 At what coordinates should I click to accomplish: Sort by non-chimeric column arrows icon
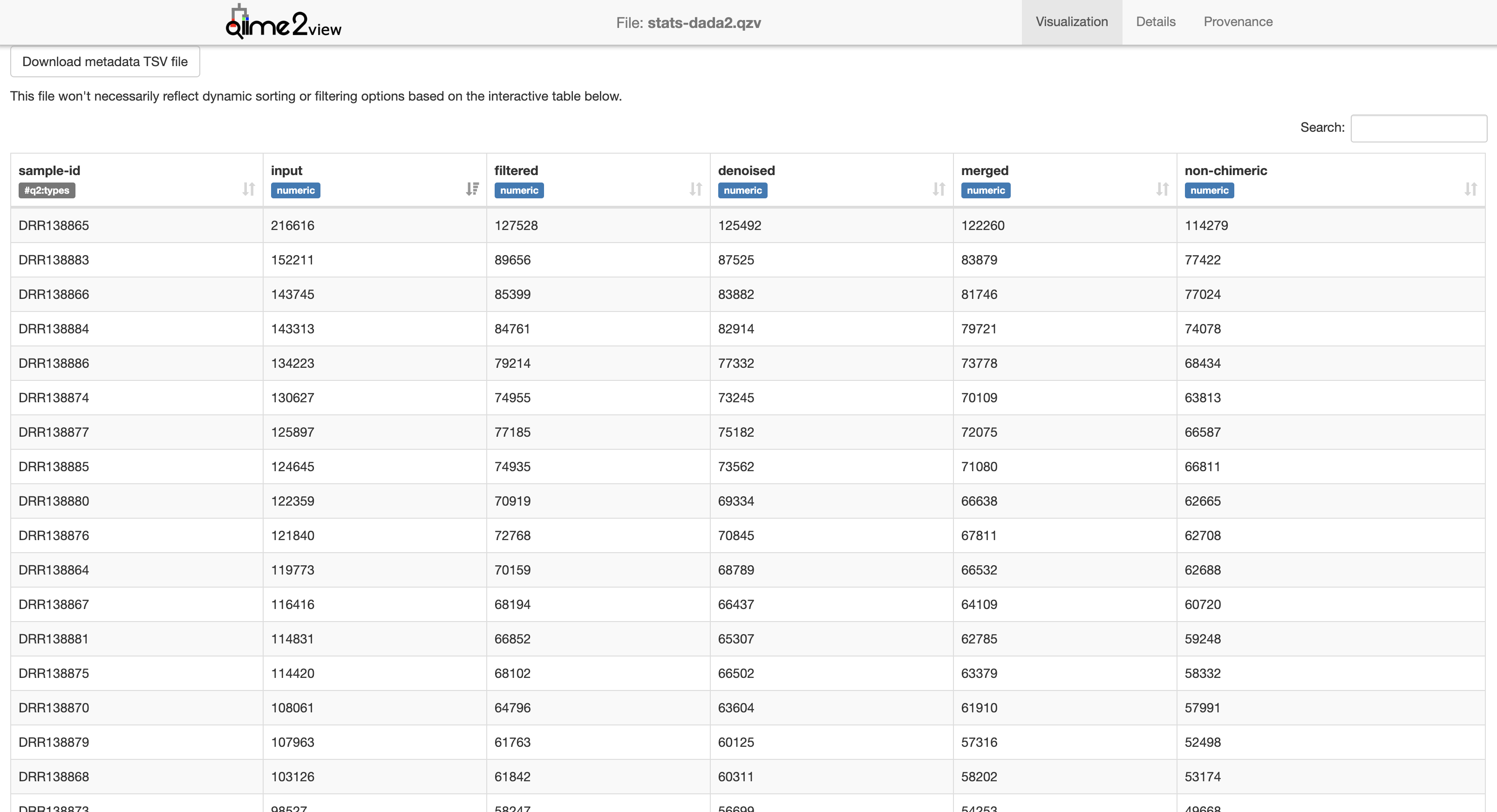click(x=1470, y=189)
